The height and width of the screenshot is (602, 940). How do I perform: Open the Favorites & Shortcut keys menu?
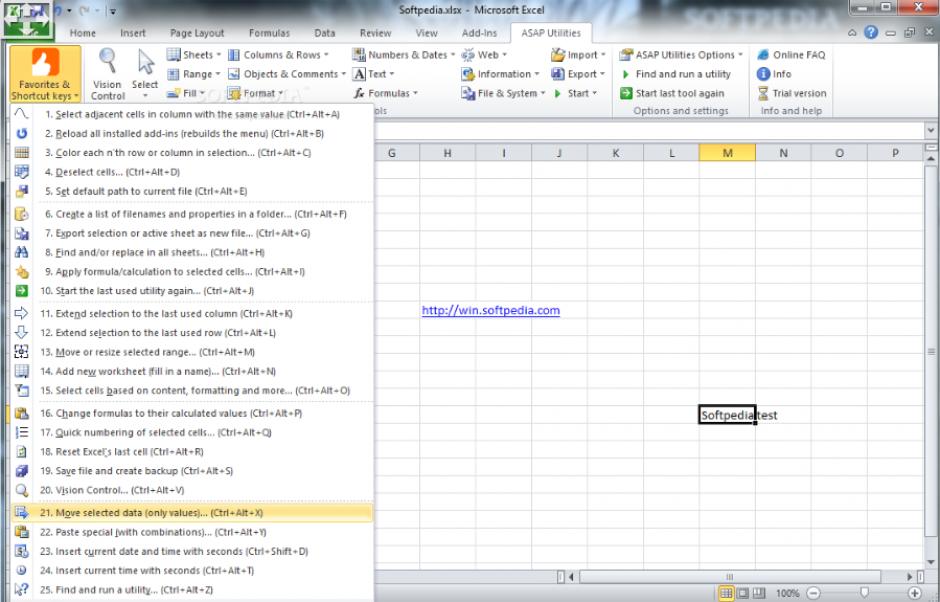click(45, 74)
